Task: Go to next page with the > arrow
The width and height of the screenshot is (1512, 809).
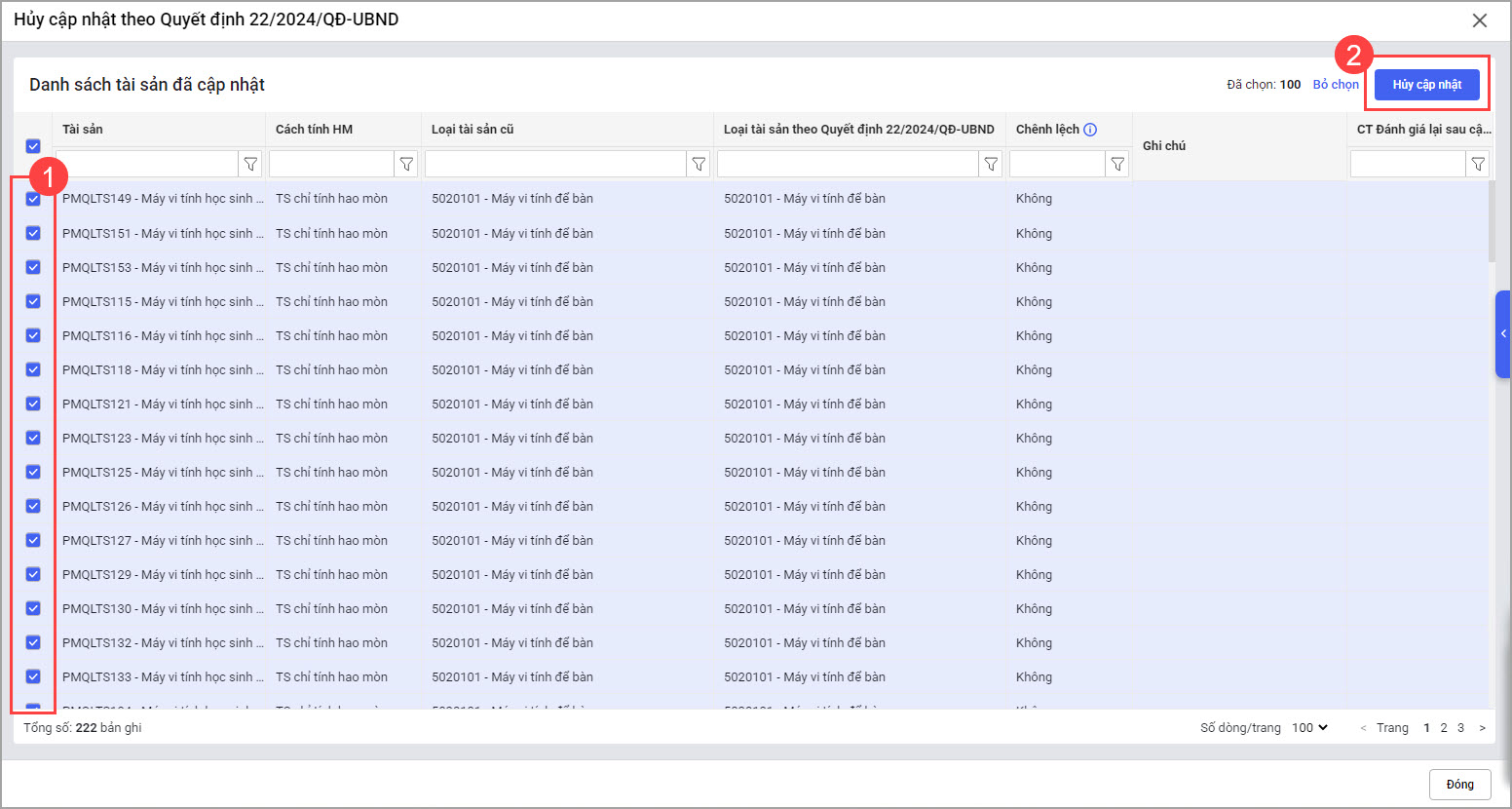Action: pyautogui.click(x=1482, y=728)
